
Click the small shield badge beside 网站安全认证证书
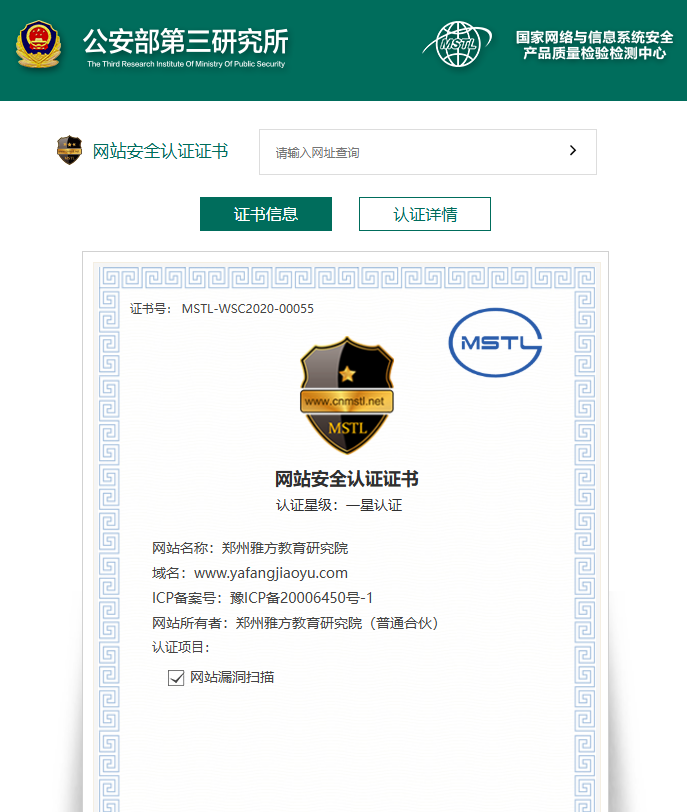(69, 151)
